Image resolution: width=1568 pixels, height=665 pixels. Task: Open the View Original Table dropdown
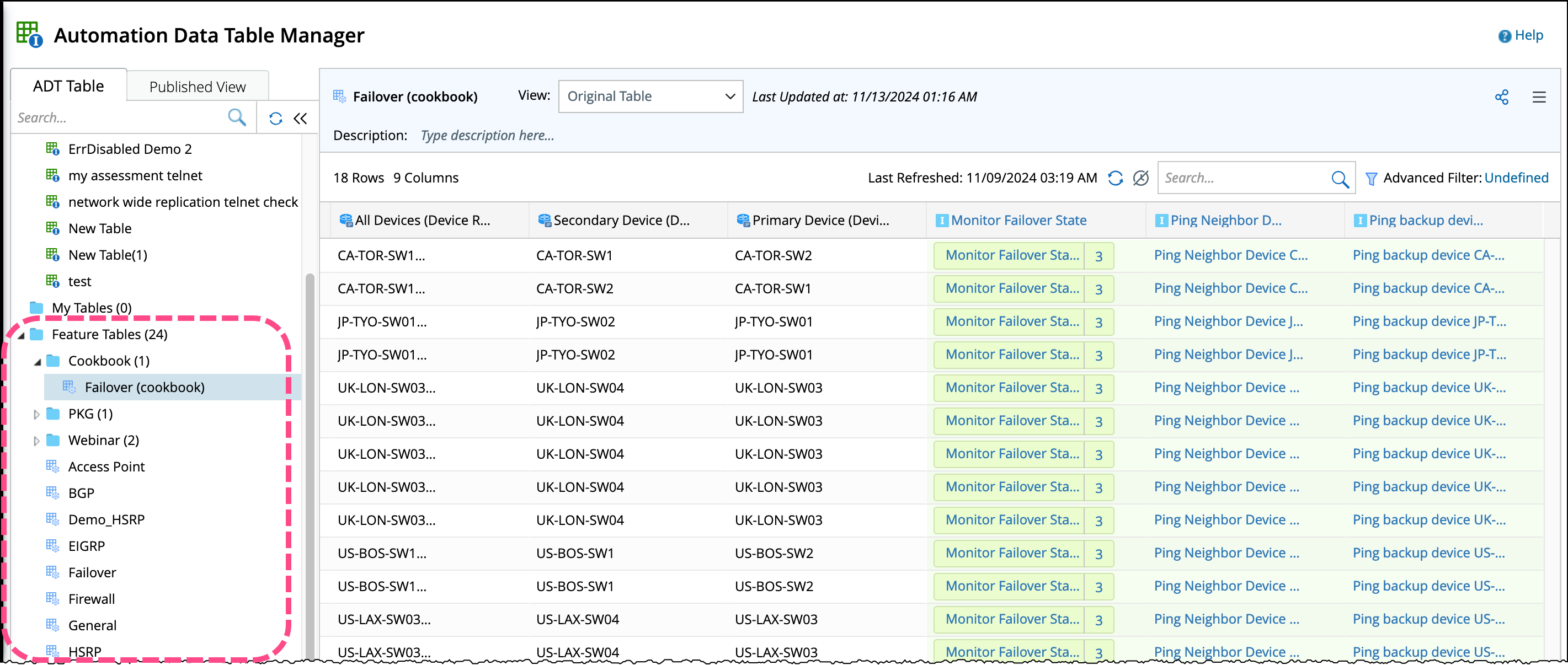click(x=650, y=96)
